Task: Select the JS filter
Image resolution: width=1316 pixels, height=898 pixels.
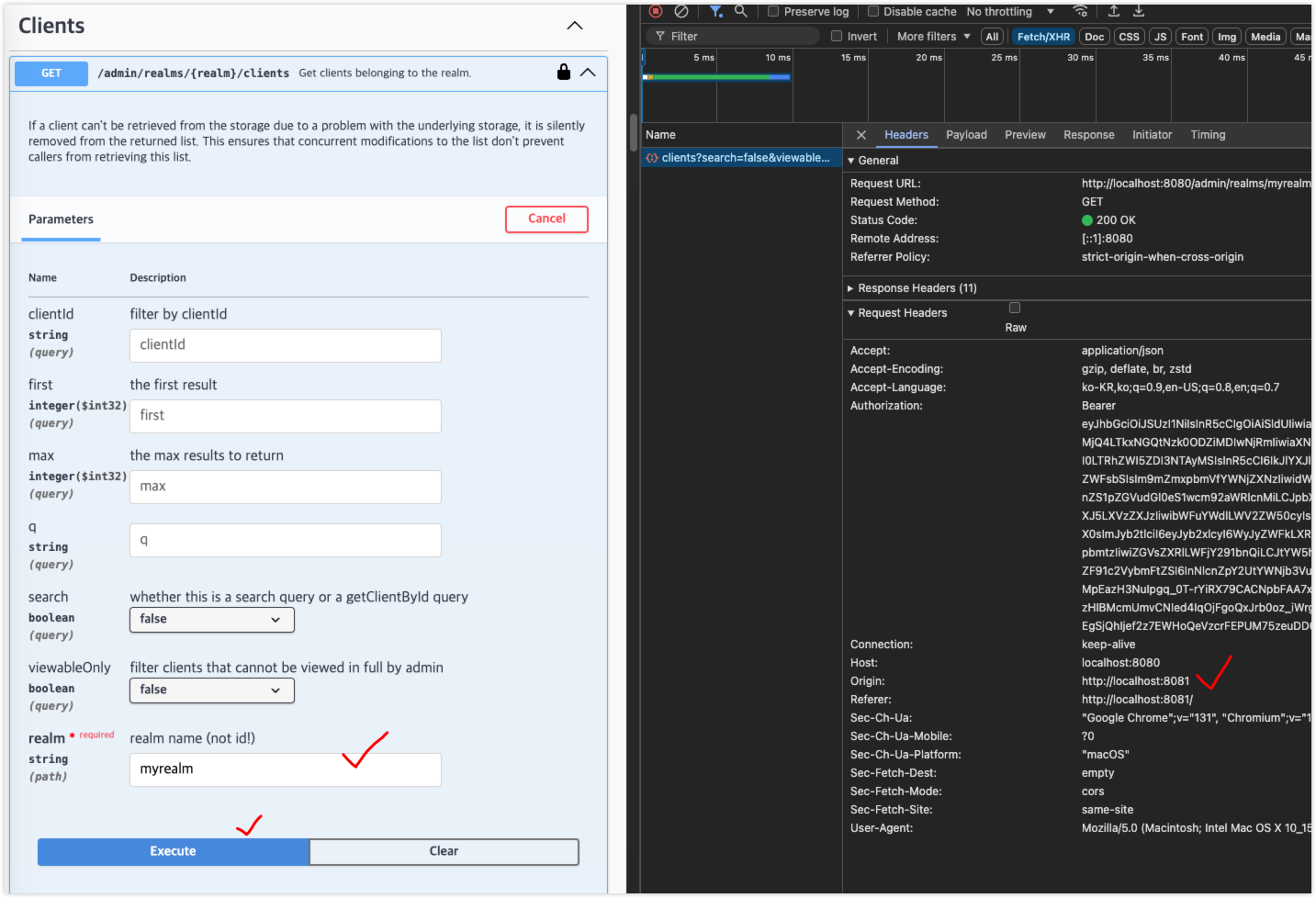Action: 1160,37
